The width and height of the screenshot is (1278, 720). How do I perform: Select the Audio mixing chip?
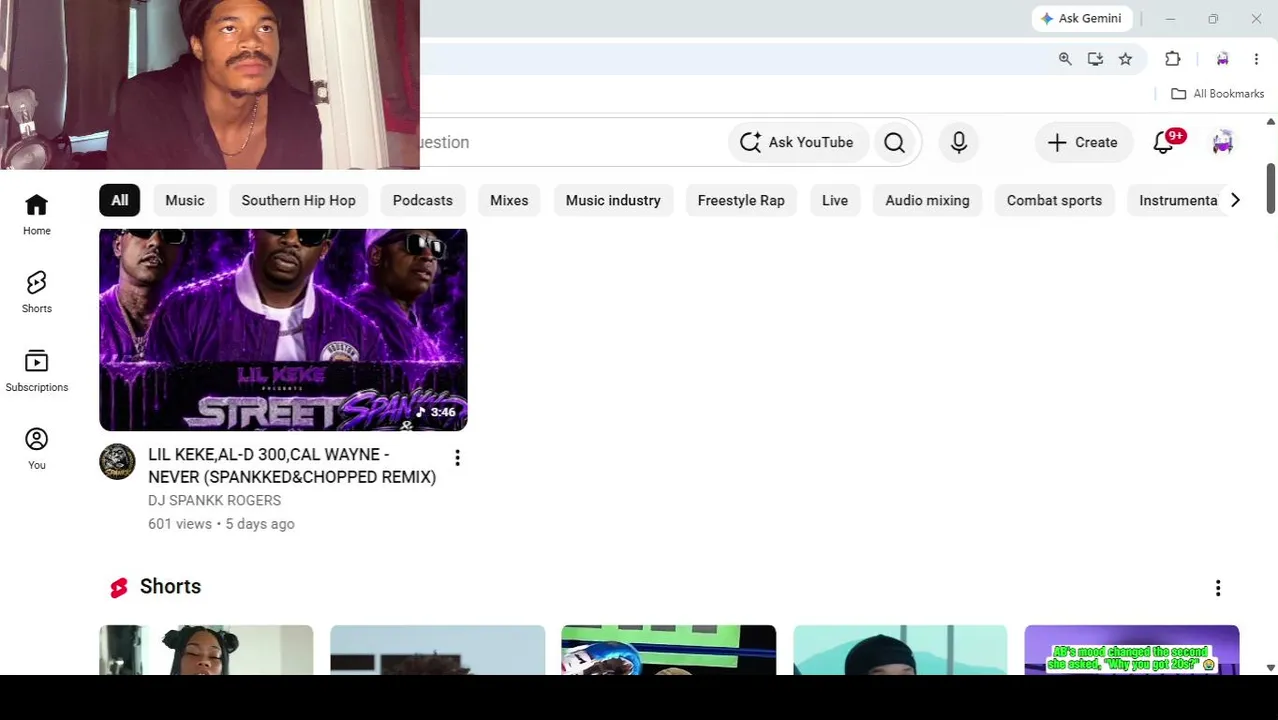(x=927, y=200)
